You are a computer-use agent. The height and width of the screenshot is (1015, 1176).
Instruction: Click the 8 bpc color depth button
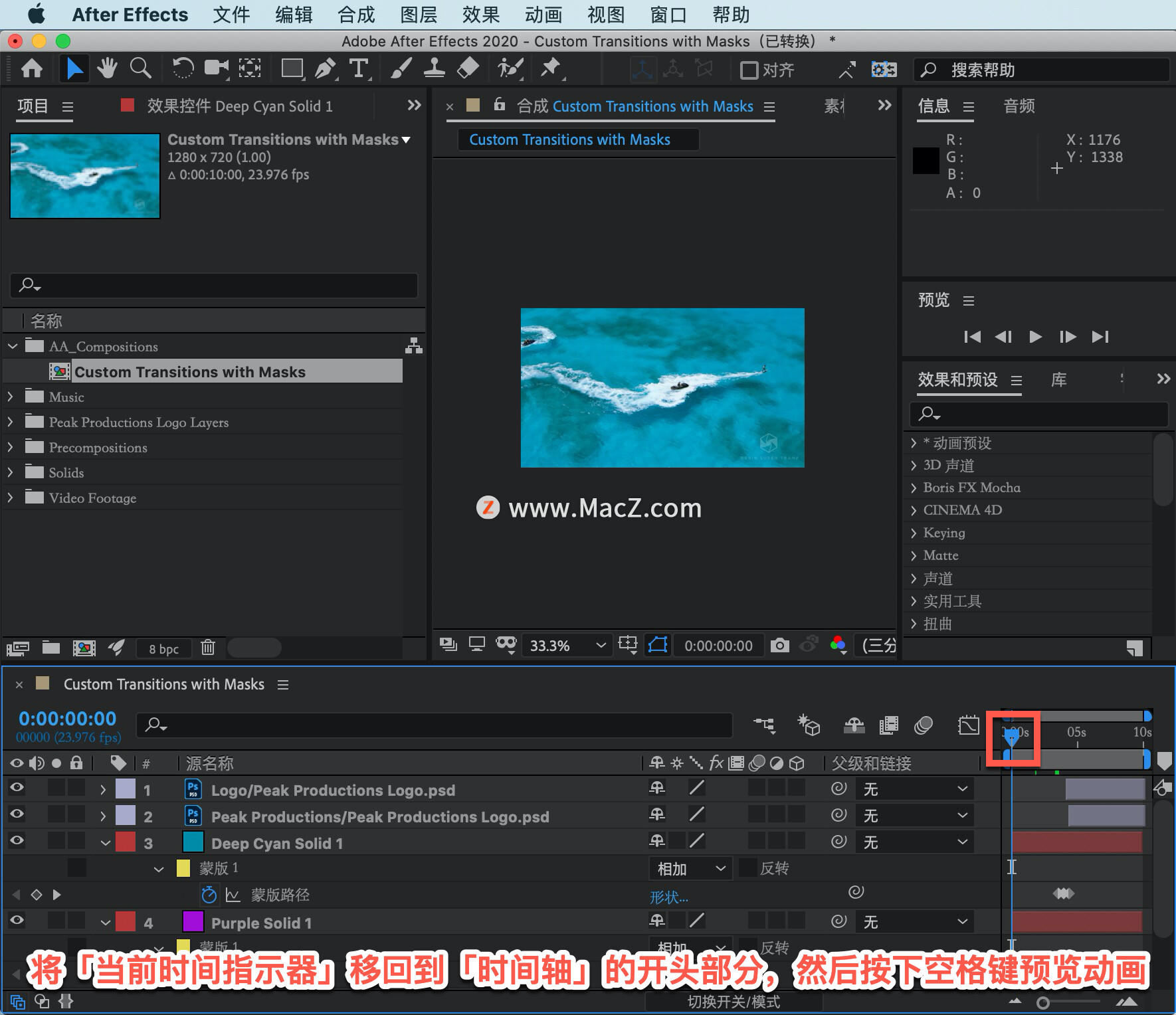click(x=163, y=648)
